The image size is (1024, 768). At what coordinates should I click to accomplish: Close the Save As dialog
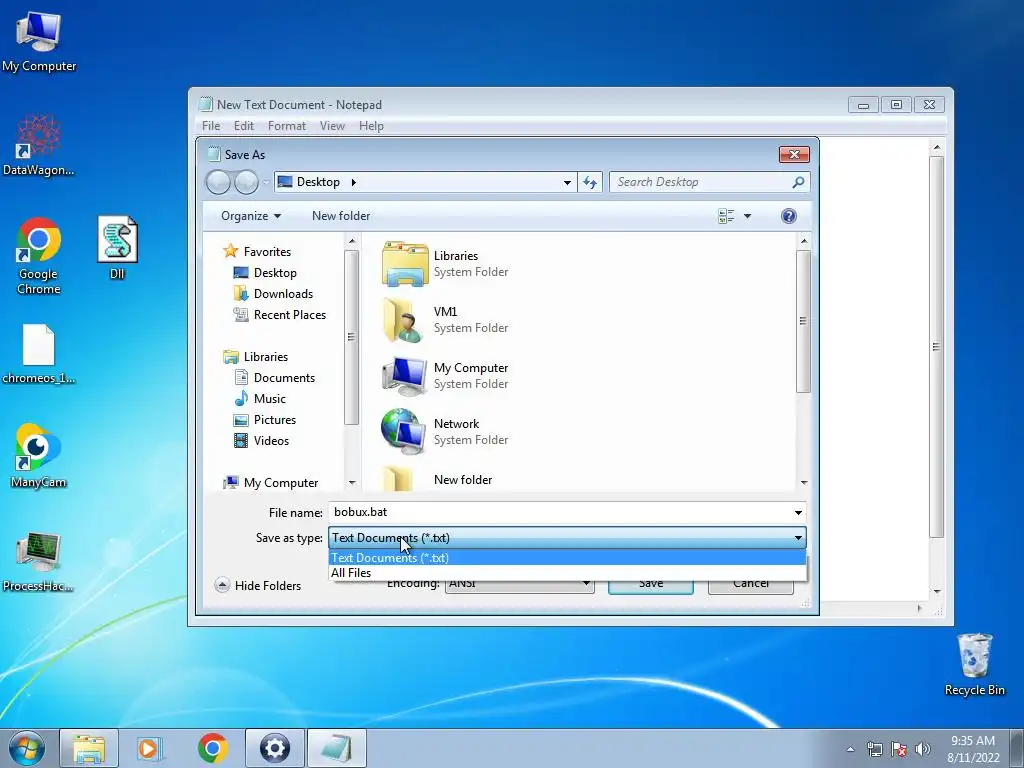(794, 155)
